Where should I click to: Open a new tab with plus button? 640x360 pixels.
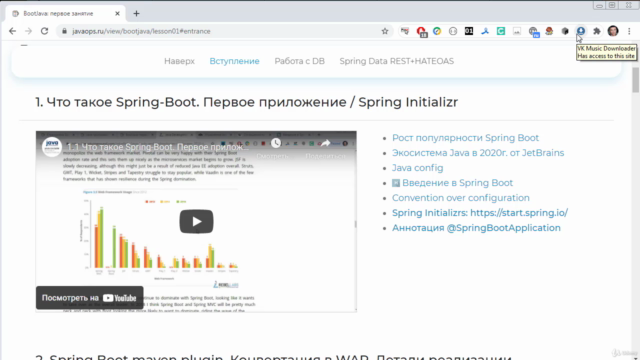[x=136, y=13]
